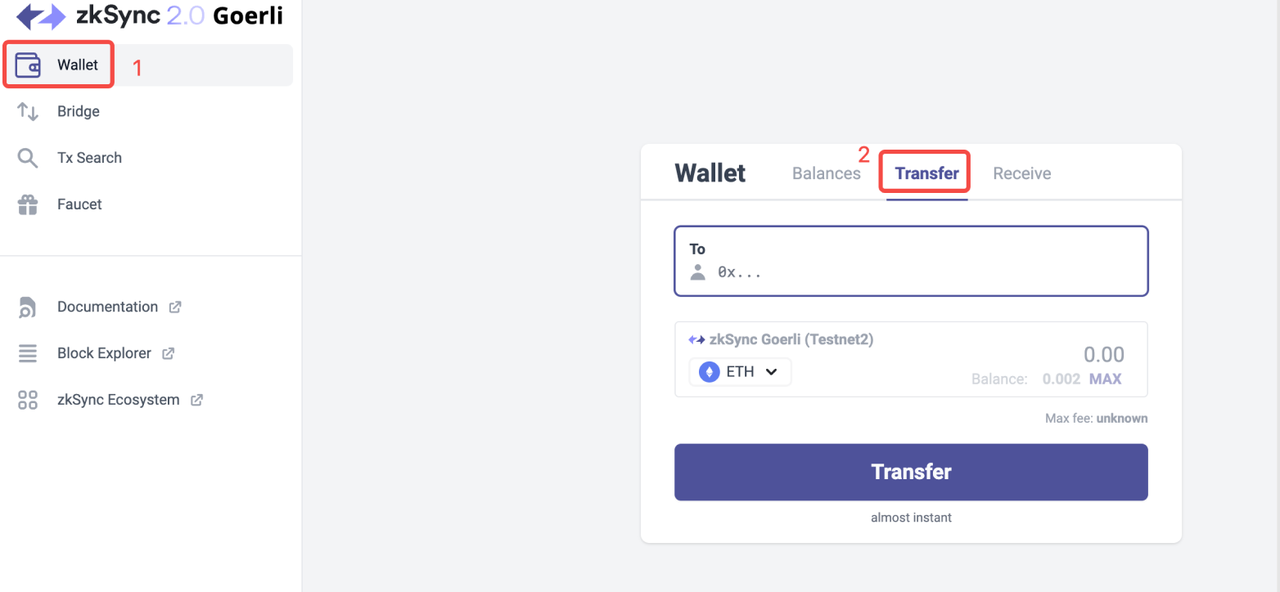Click external link icon beside Documentation
Image resolution: width=1280 pixels, height=592 pixels.
tap(175, 307)
